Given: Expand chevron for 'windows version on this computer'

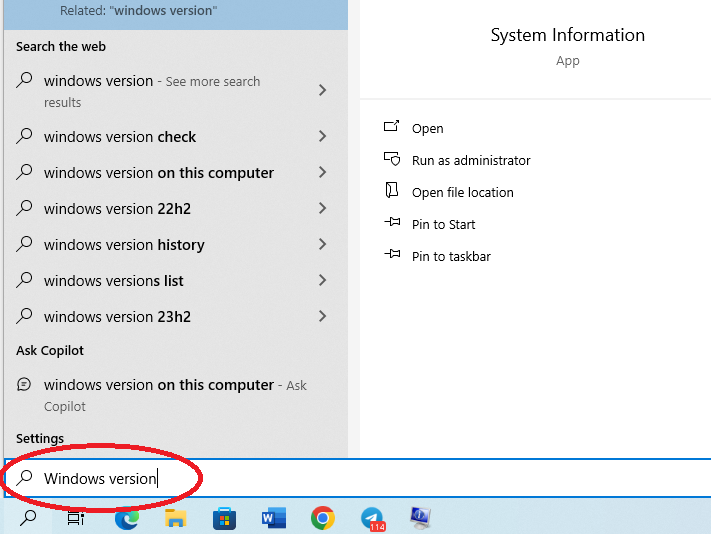Looking at the screenshot, I should 322,172.
